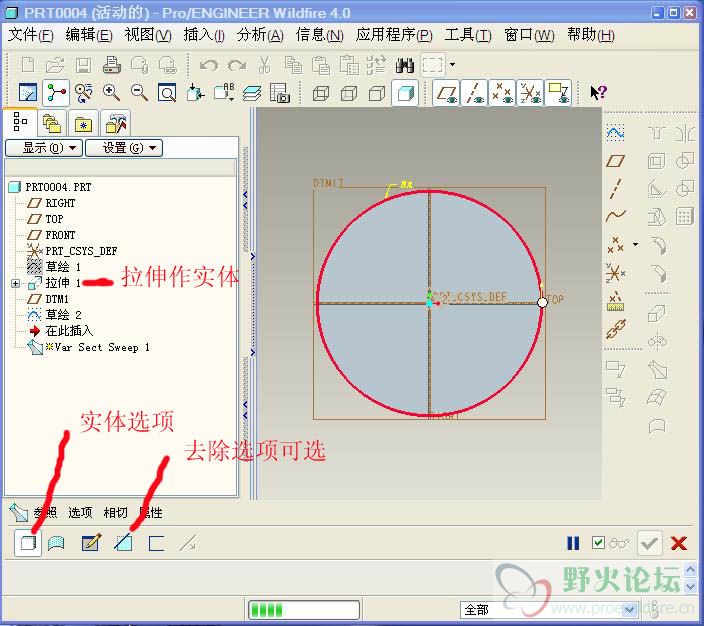Toggle the spin center icon
704x626 pixels.
pos(56,93)
